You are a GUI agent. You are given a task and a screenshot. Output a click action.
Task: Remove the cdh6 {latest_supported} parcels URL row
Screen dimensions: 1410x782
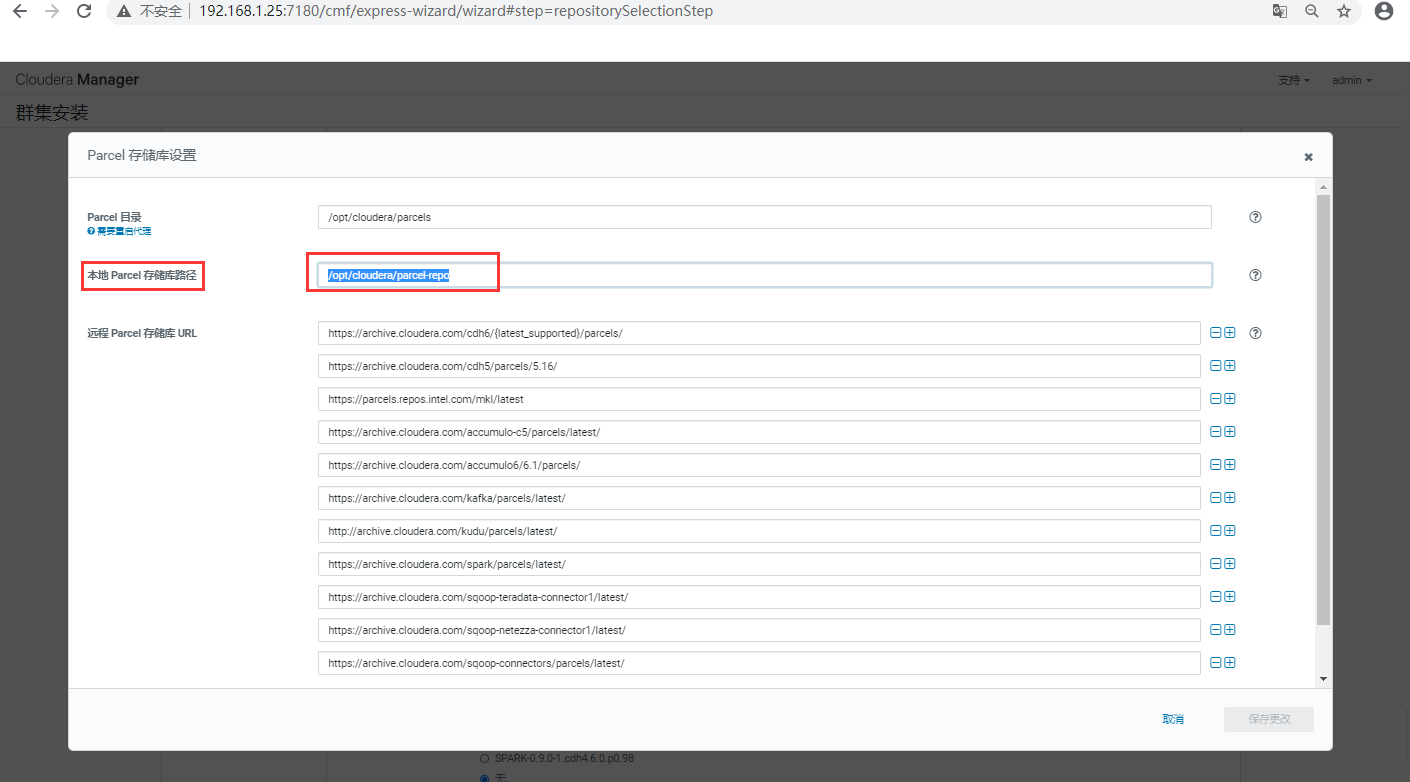point(1216,333)
